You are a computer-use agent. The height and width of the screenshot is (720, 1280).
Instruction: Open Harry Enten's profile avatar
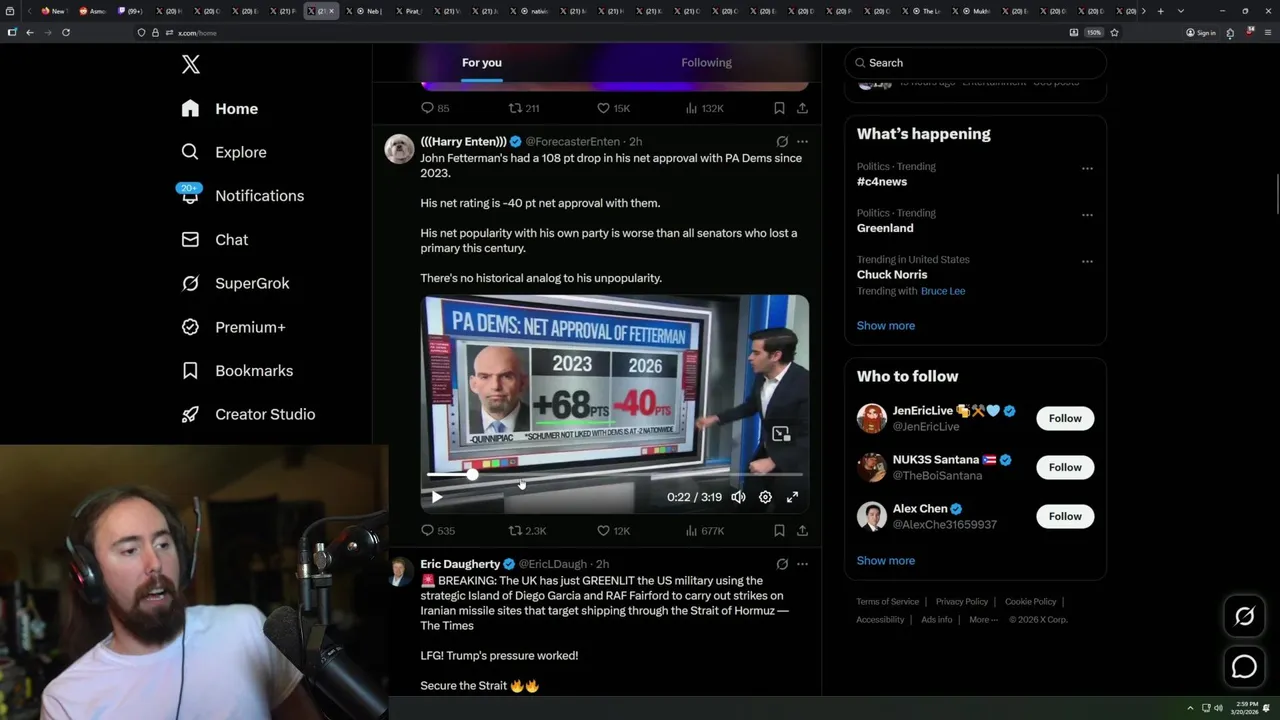click(400, 148)
